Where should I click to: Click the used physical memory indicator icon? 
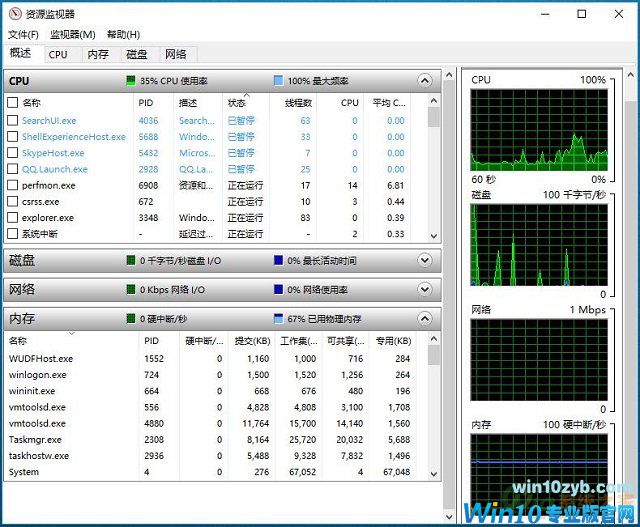tap(278, 318)
